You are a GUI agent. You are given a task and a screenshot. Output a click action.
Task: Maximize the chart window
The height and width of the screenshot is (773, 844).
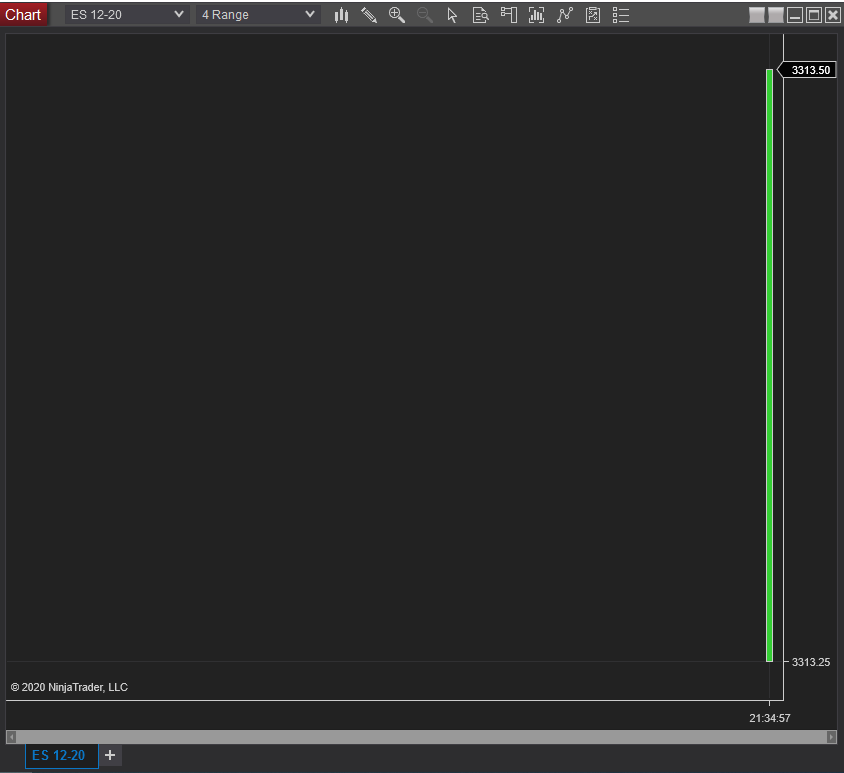[x=814, y=15]
